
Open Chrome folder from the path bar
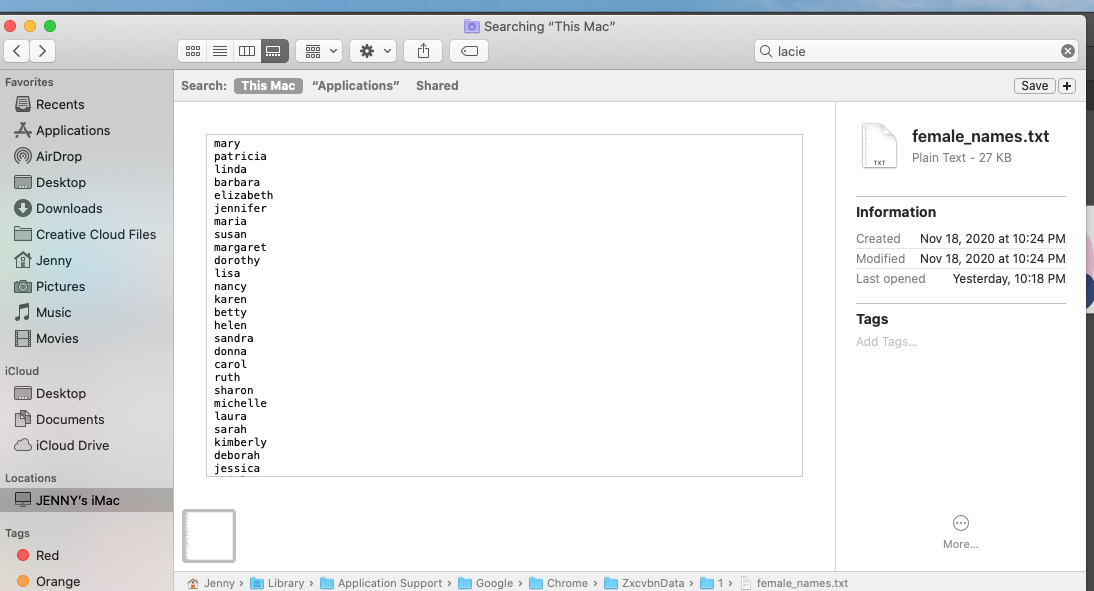pyautogui.click(x=567, y=583)
